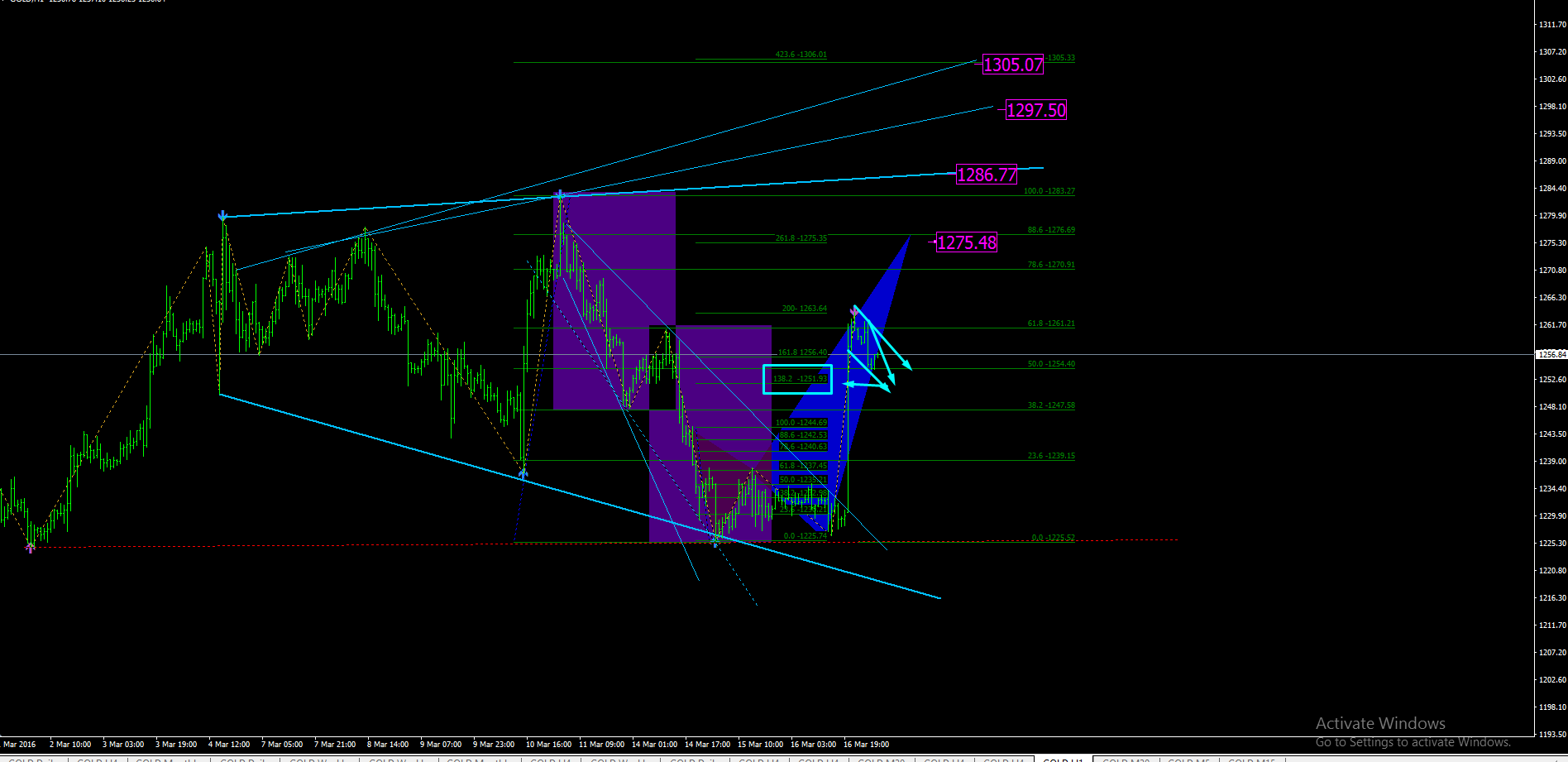Select the blue arrow at the 10 Mar swing low

(x=523, y=473)
